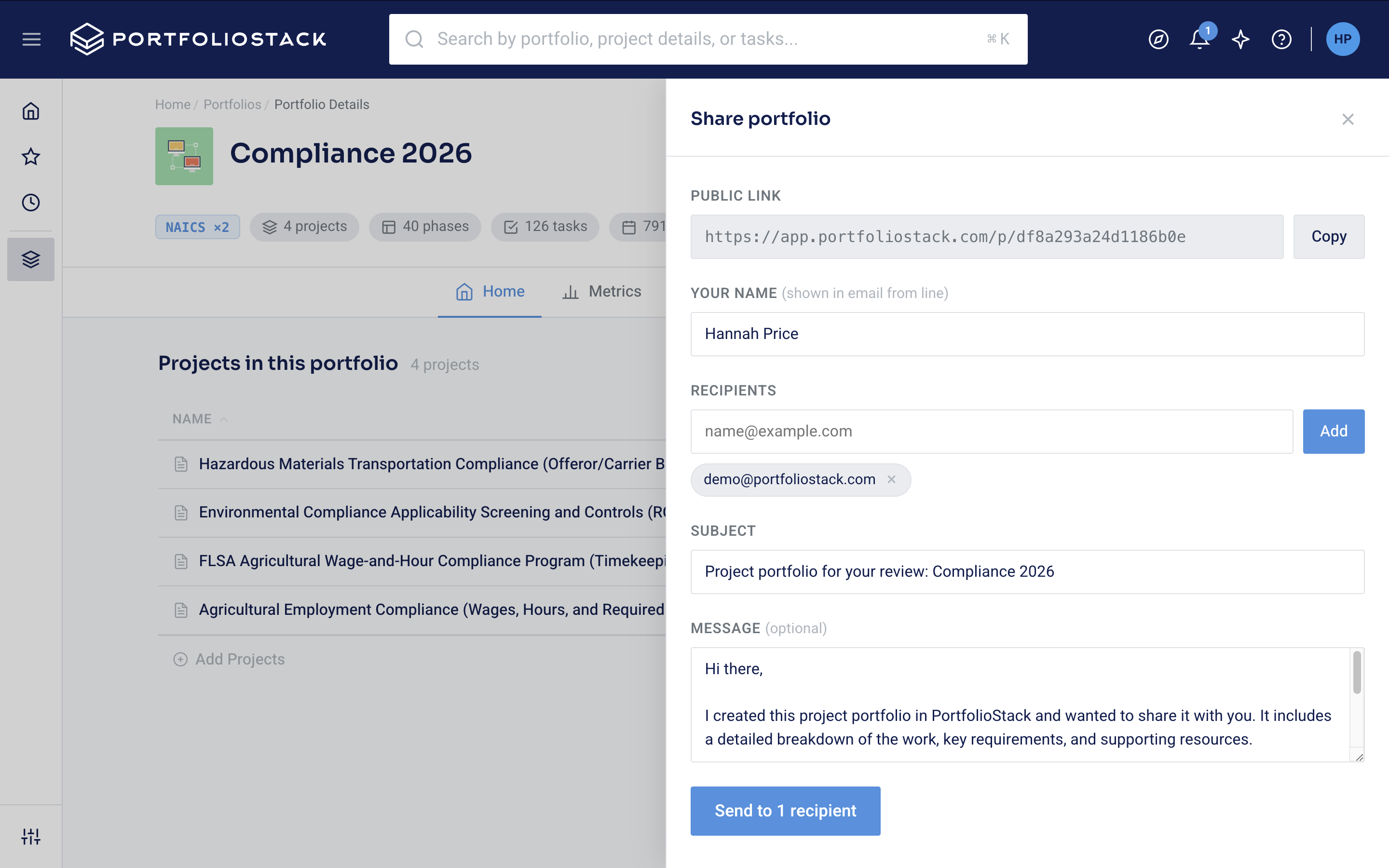The image size is (1389, 868).
Task: Open the help question mark icon
Action: coord(1281,39)
